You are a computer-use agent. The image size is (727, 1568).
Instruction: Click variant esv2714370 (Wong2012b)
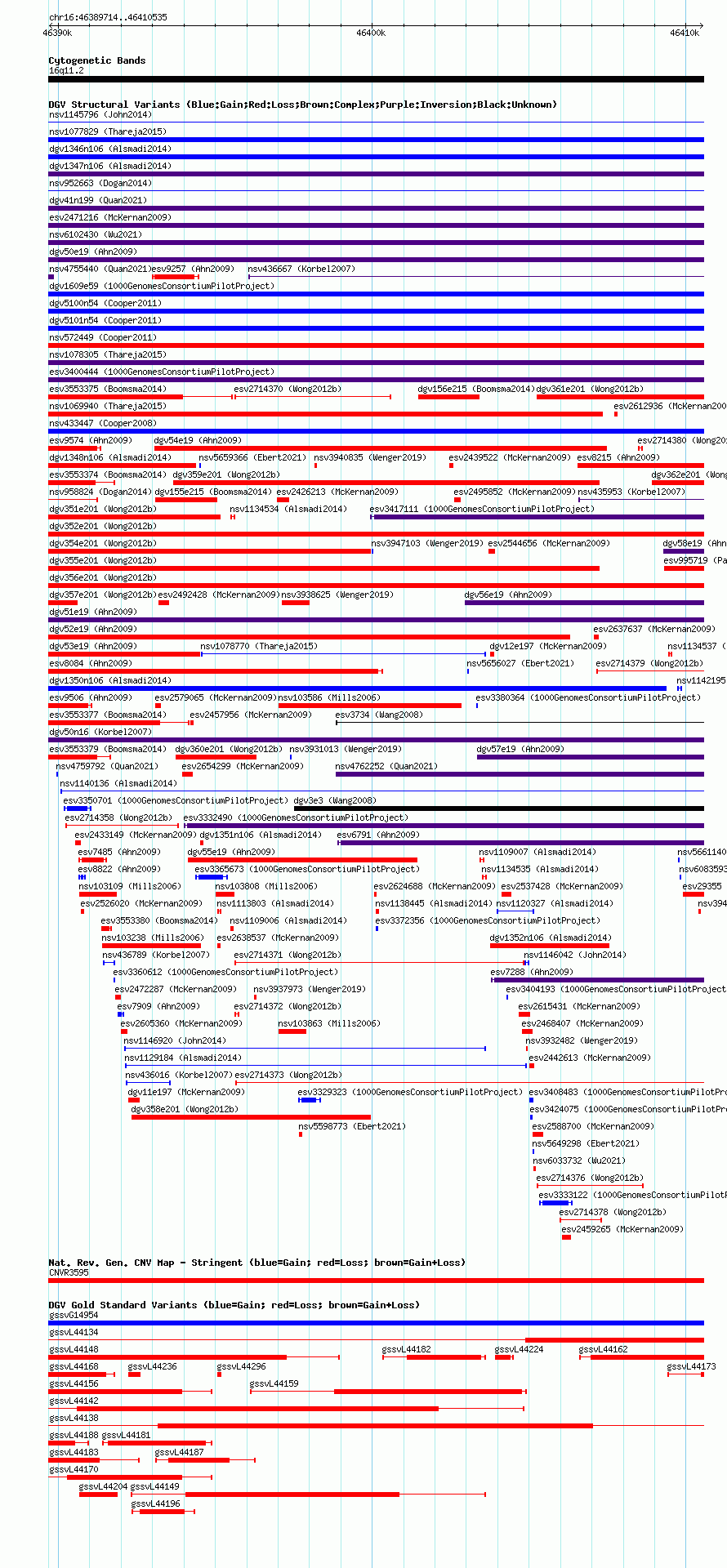(x=288, y=389)
